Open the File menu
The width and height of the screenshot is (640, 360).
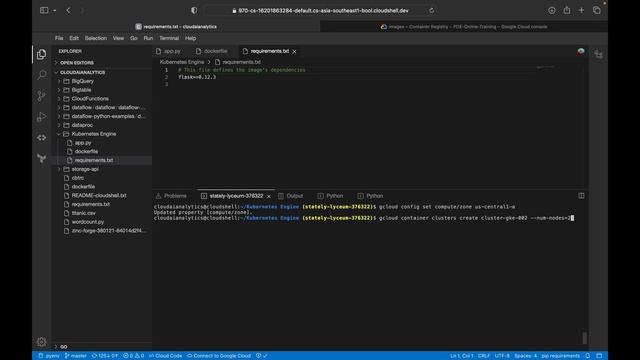click(59, 38)
